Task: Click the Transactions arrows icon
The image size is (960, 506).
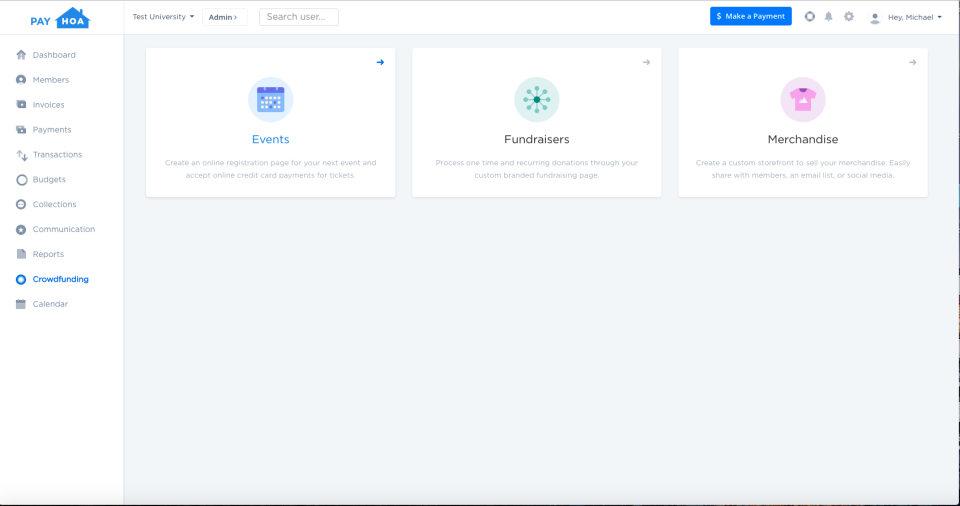Action: click(21, 155)
